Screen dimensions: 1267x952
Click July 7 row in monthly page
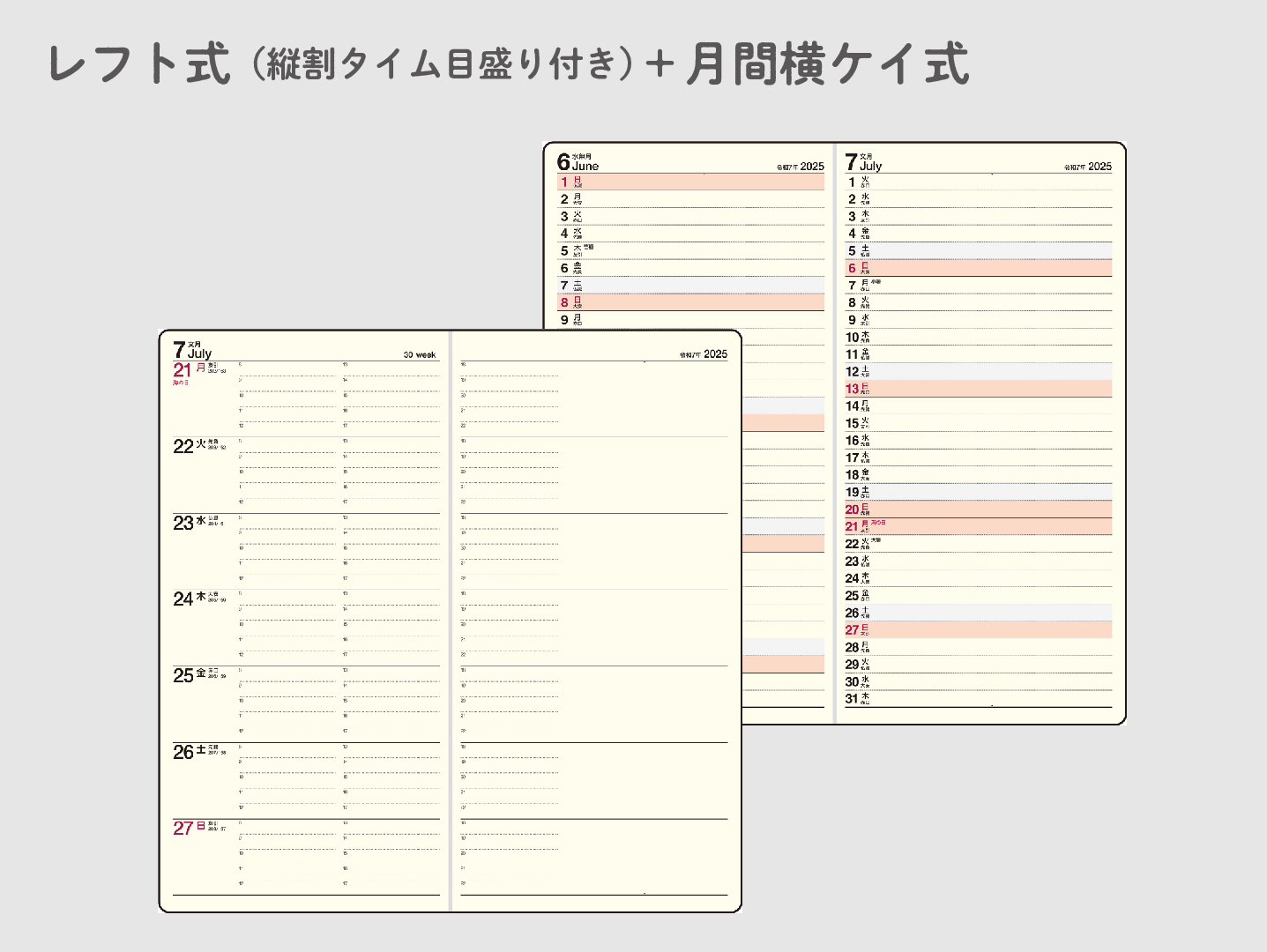pos(978,285)
